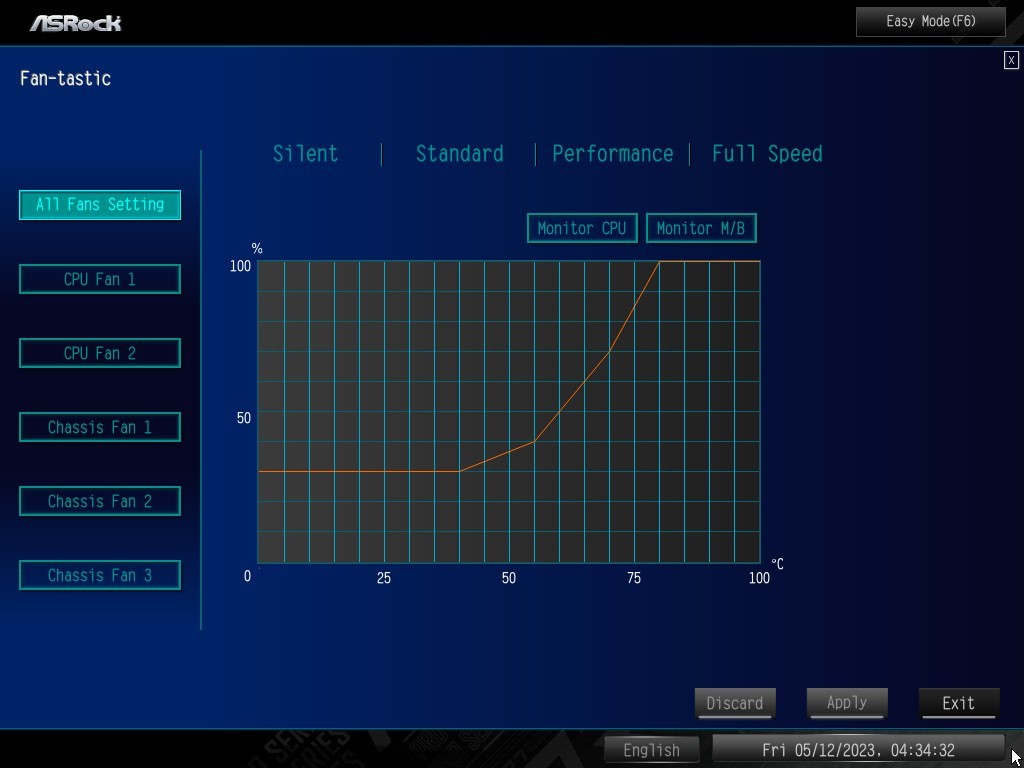Click the 75 degree axis label
The image size is (1024, 768).
click(634, 579)
